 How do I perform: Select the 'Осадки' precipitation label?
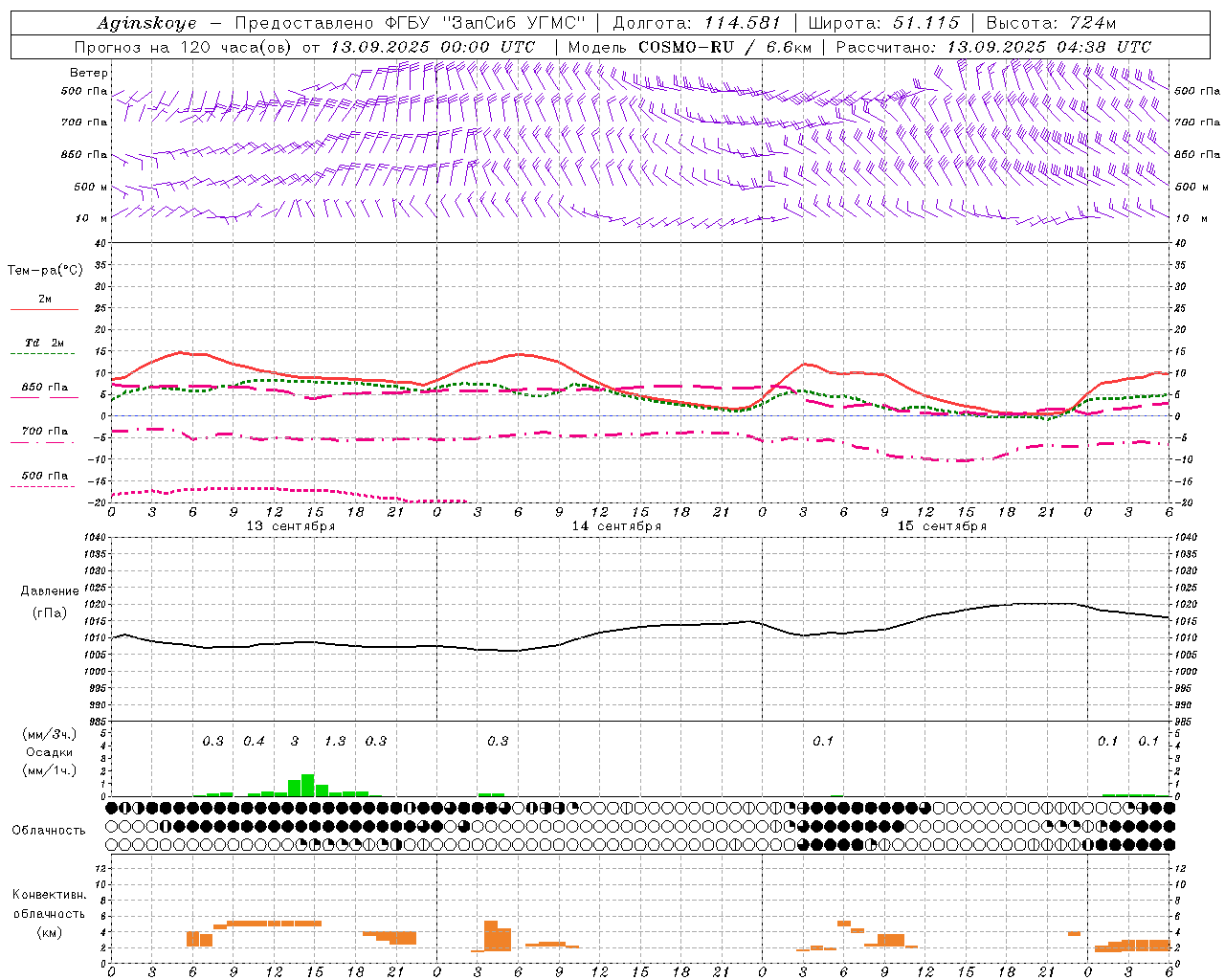(x=50, y=752)
